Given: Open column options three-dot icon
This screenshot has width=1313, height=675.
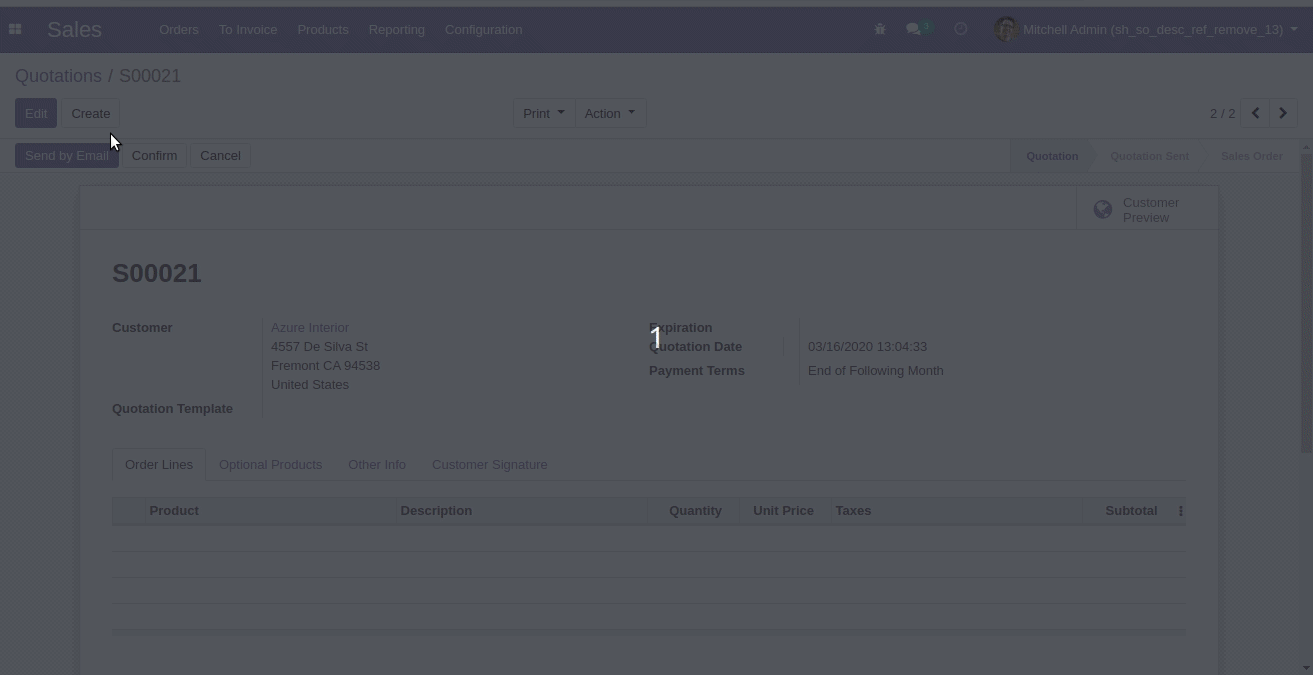Looking at the screenshot, I should pyautogui.click(x=1180, y=511).
